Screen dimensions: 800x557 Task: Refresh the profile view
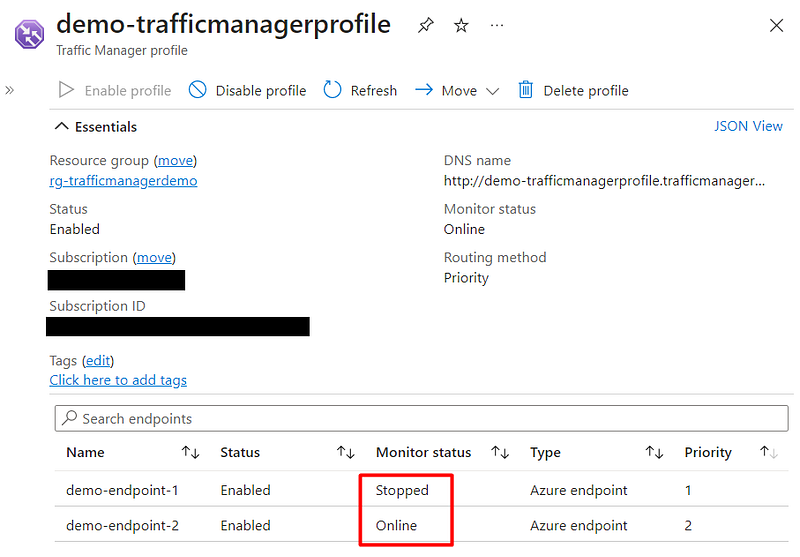click(360, 90)
